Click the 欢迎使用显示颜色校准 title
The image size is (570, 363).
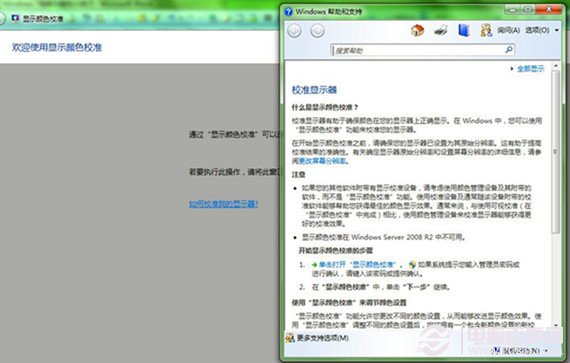point(57,47)
